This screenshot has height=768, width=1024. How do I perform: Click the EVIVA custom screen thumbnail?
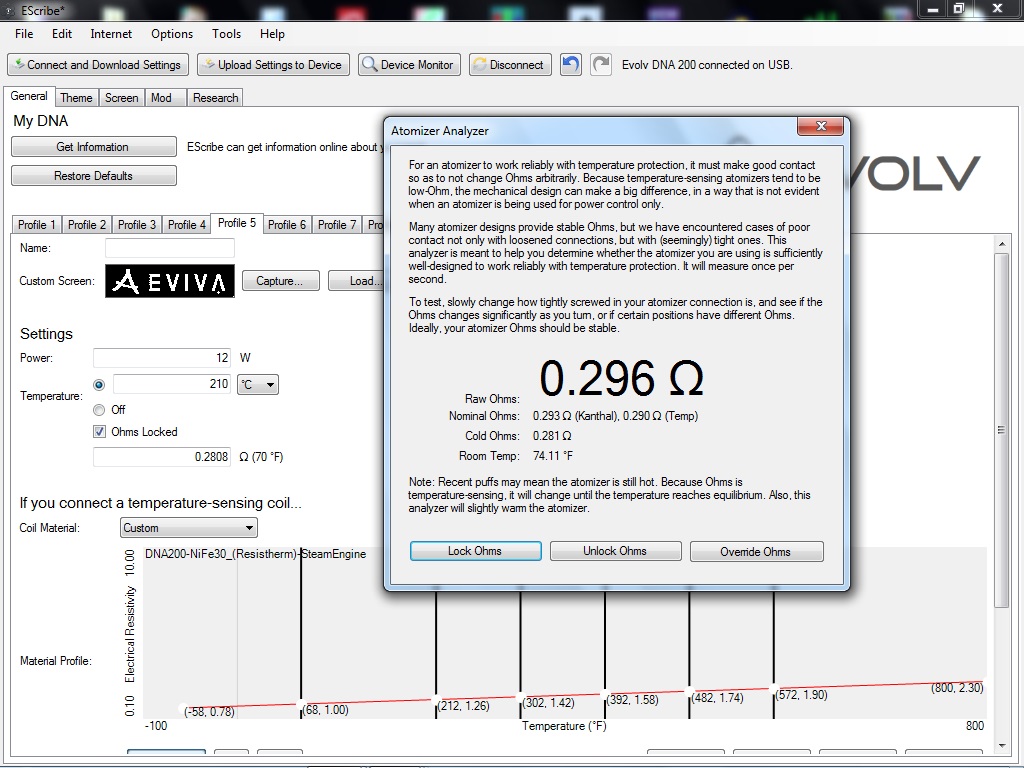170,281
